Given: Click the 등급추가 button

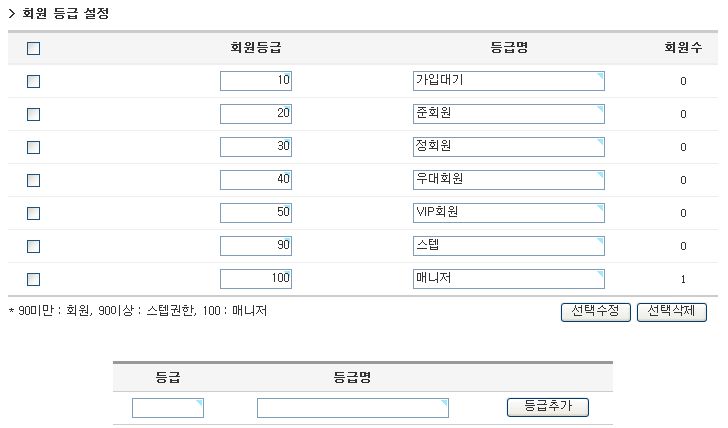Looking at the screenshot, I should click(x=548, y=407).
